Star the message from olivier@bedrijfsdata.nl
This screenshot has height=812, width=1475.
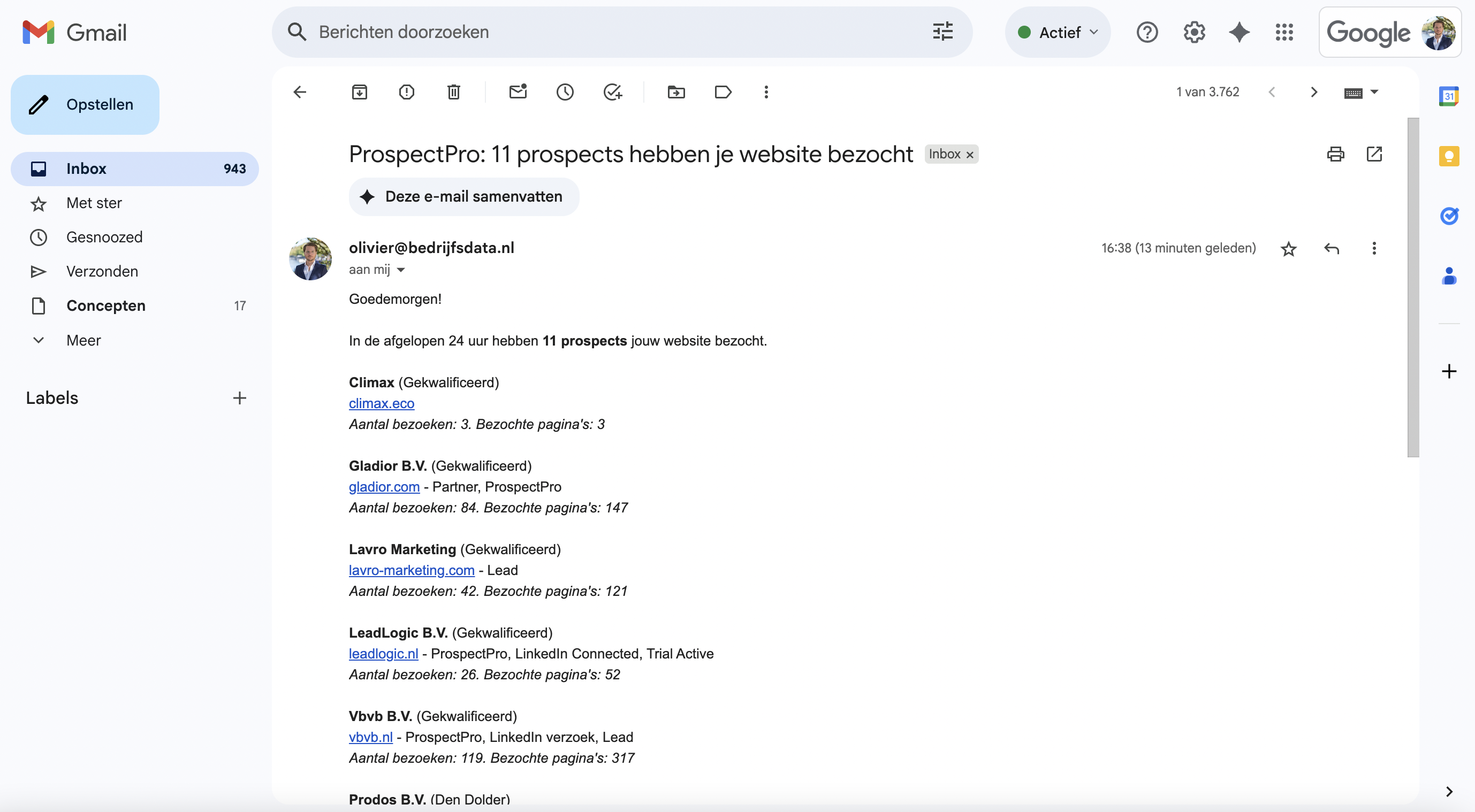[1288, 248]
